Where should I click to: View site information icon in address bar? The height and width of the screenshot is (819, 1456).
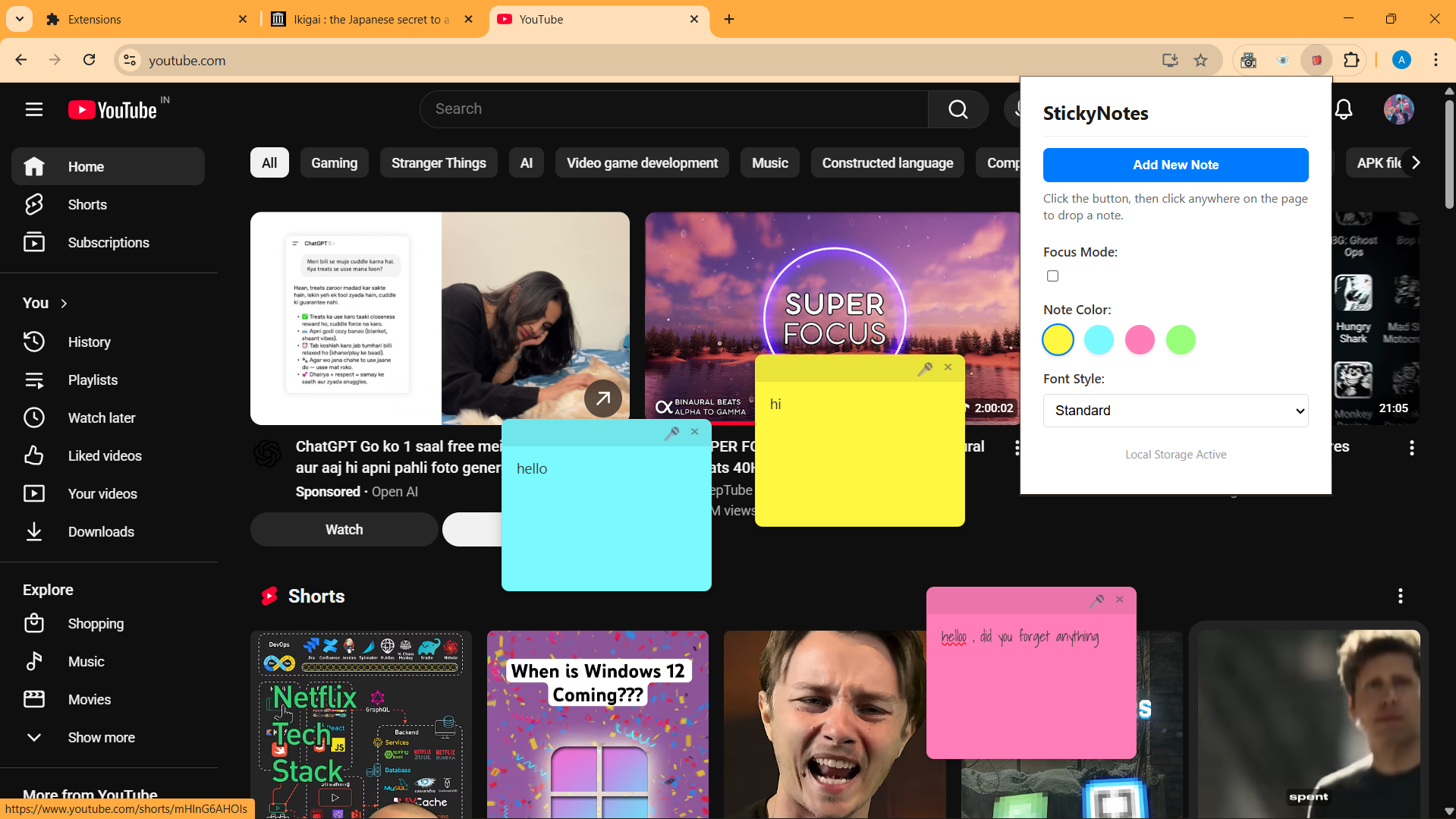[131, 61]
